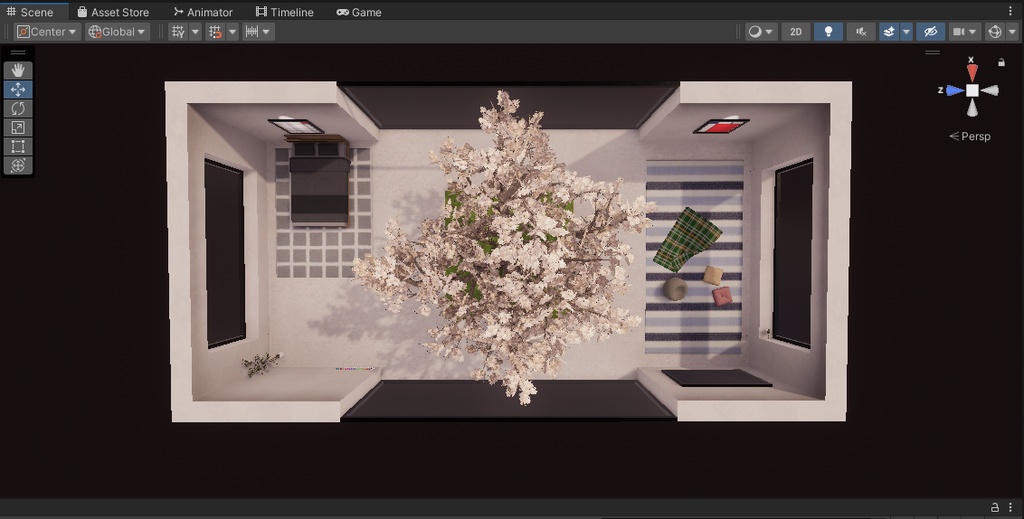Select the Move tool

[18, 89]
